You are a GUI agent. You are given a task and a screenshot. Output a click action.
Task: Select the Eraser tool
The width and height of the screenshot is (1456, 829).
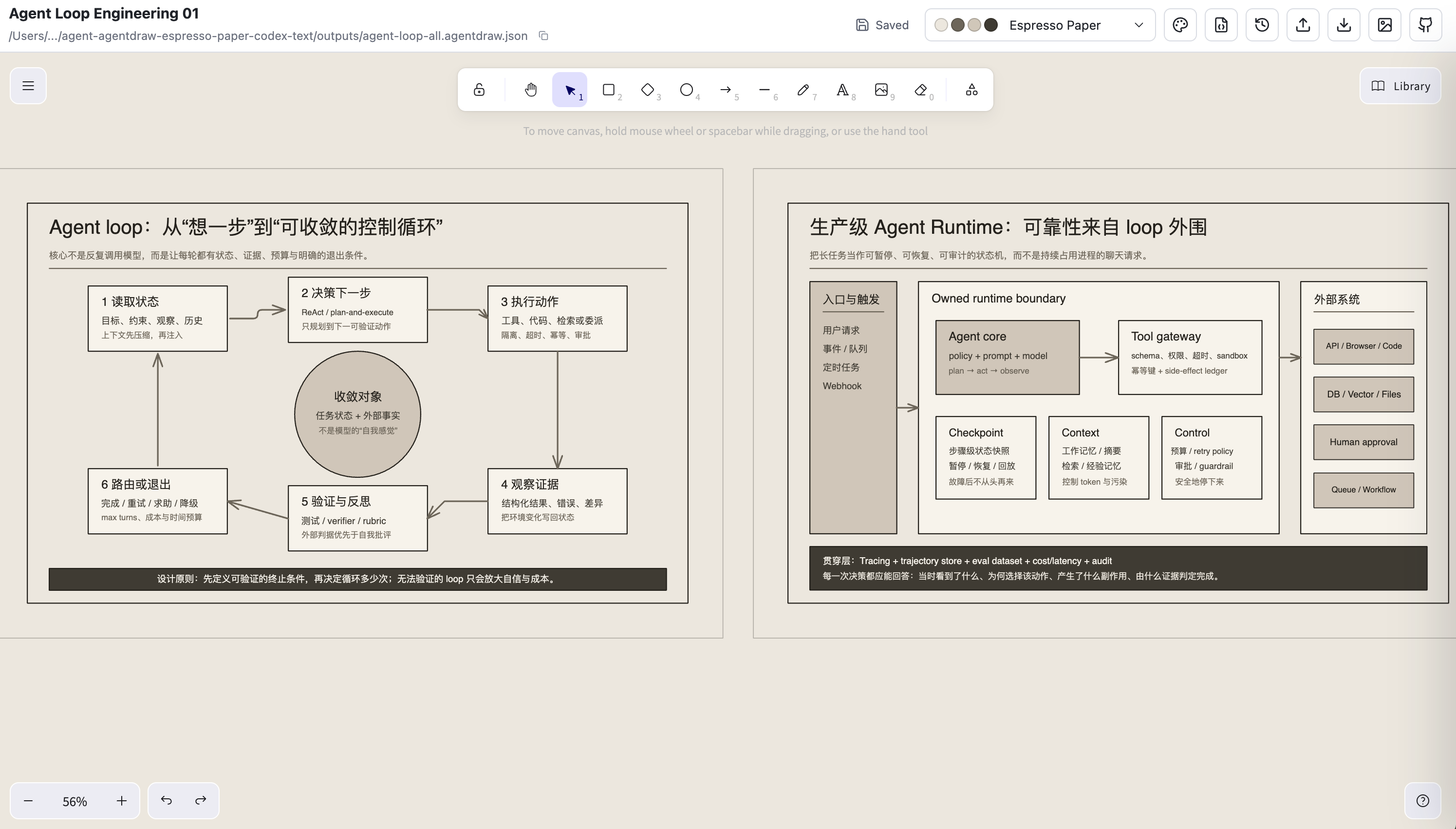click(x=920, y=90)
